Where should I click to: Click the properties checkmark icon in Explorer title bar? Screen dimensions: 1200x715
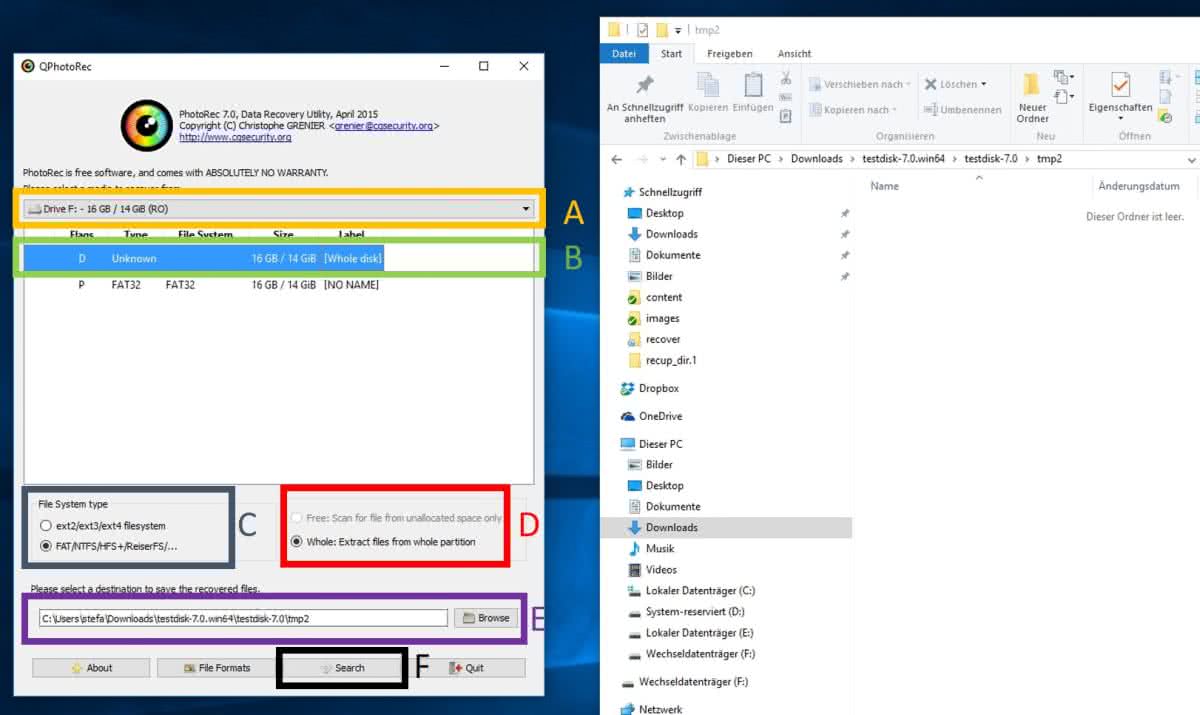tap(642, 30)
